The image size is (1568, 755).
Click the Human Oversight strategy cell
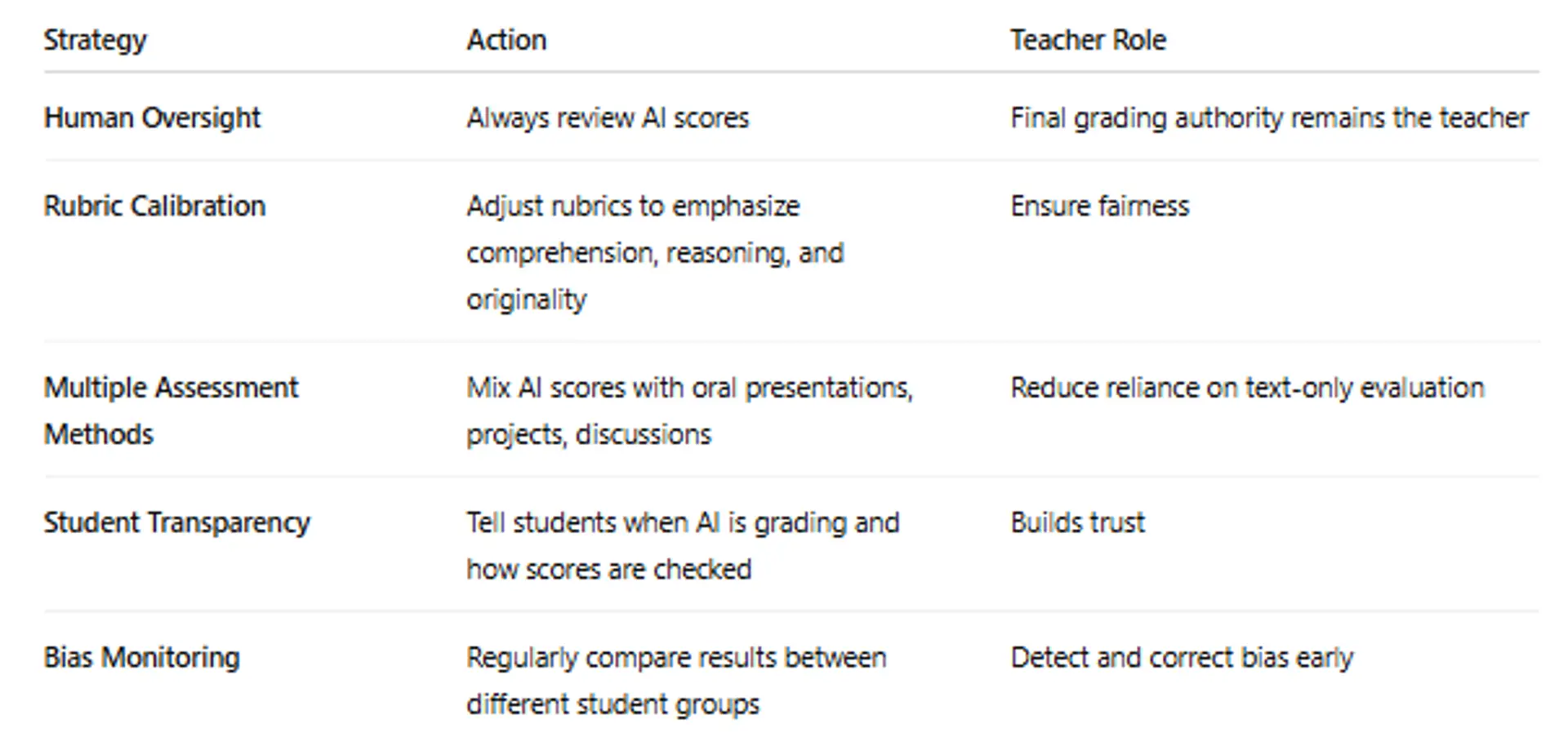(x=152, y=118)
